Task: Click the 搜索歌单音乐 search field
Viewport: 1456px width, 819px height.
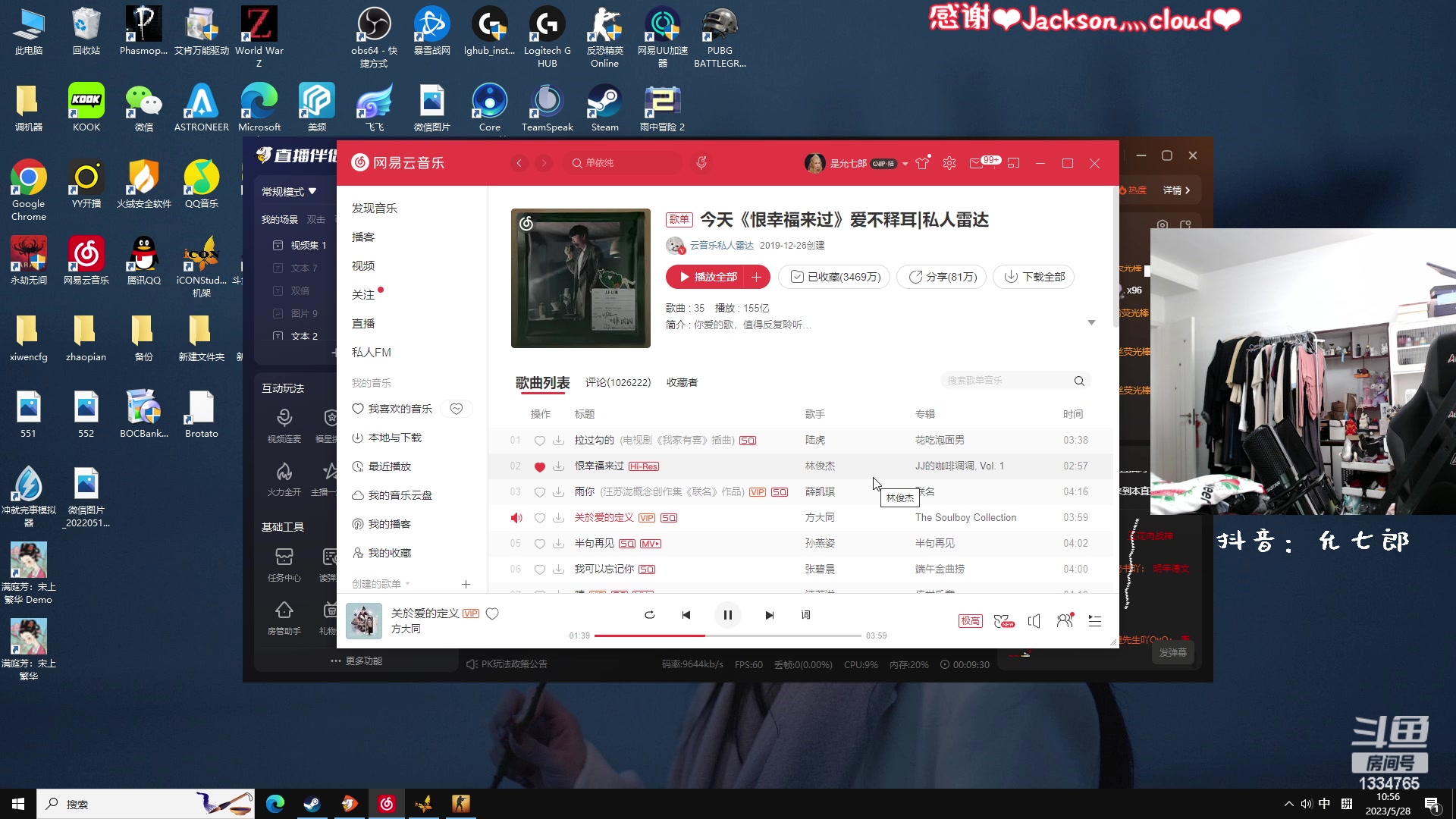Action: pos(1009,381)
